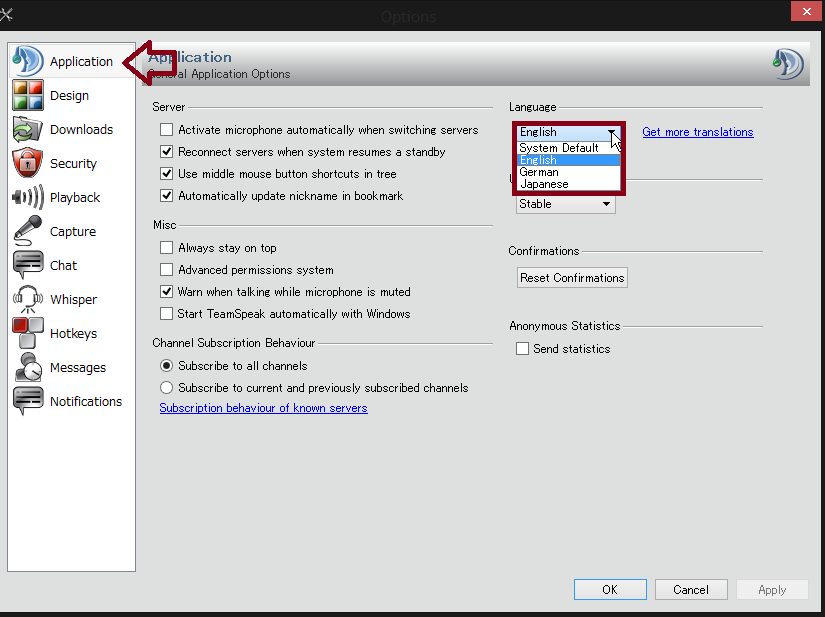The image size is (825, 617).
Task: Open the Stable update channel dropdown
Action: tap(566, 204)
